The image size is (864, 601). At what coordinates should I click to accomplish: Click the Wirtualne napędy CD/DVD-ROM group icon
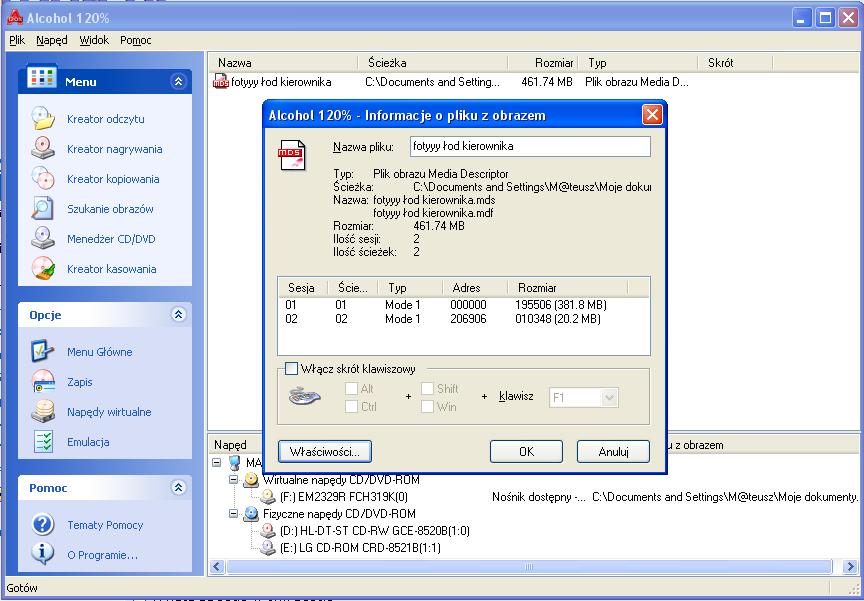251,480
